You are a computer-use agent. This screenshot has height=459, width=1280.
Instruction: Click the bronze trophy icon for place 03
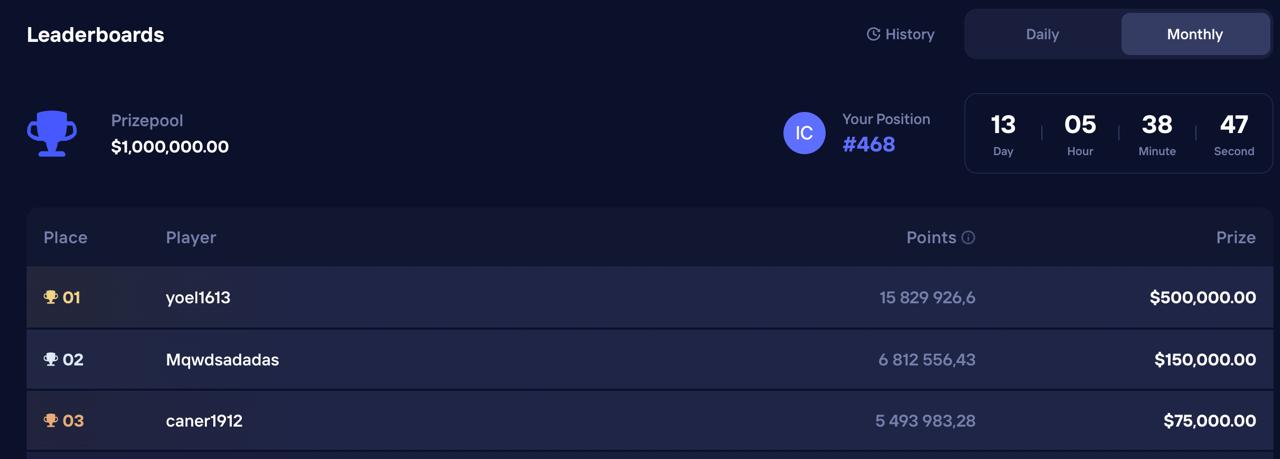pyautogui.click(x=51, y=421)
